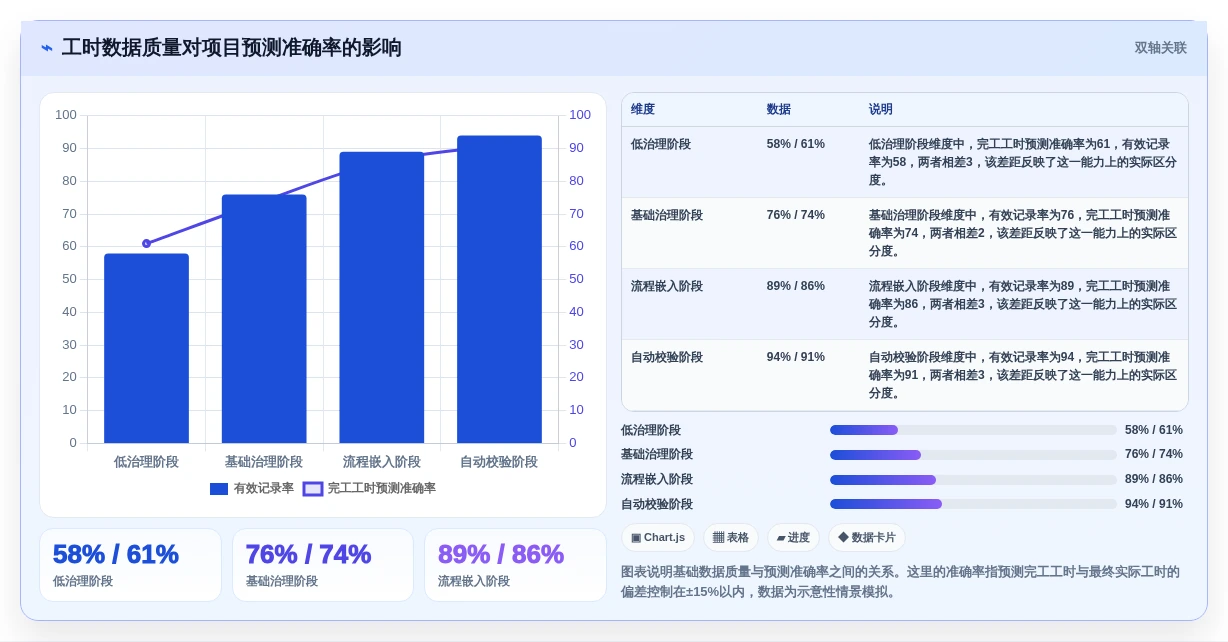Click the blue 有效记录率 legend color box
Image resolution: width=1228 pixels, height=642 pixels.
pos(219,489)
